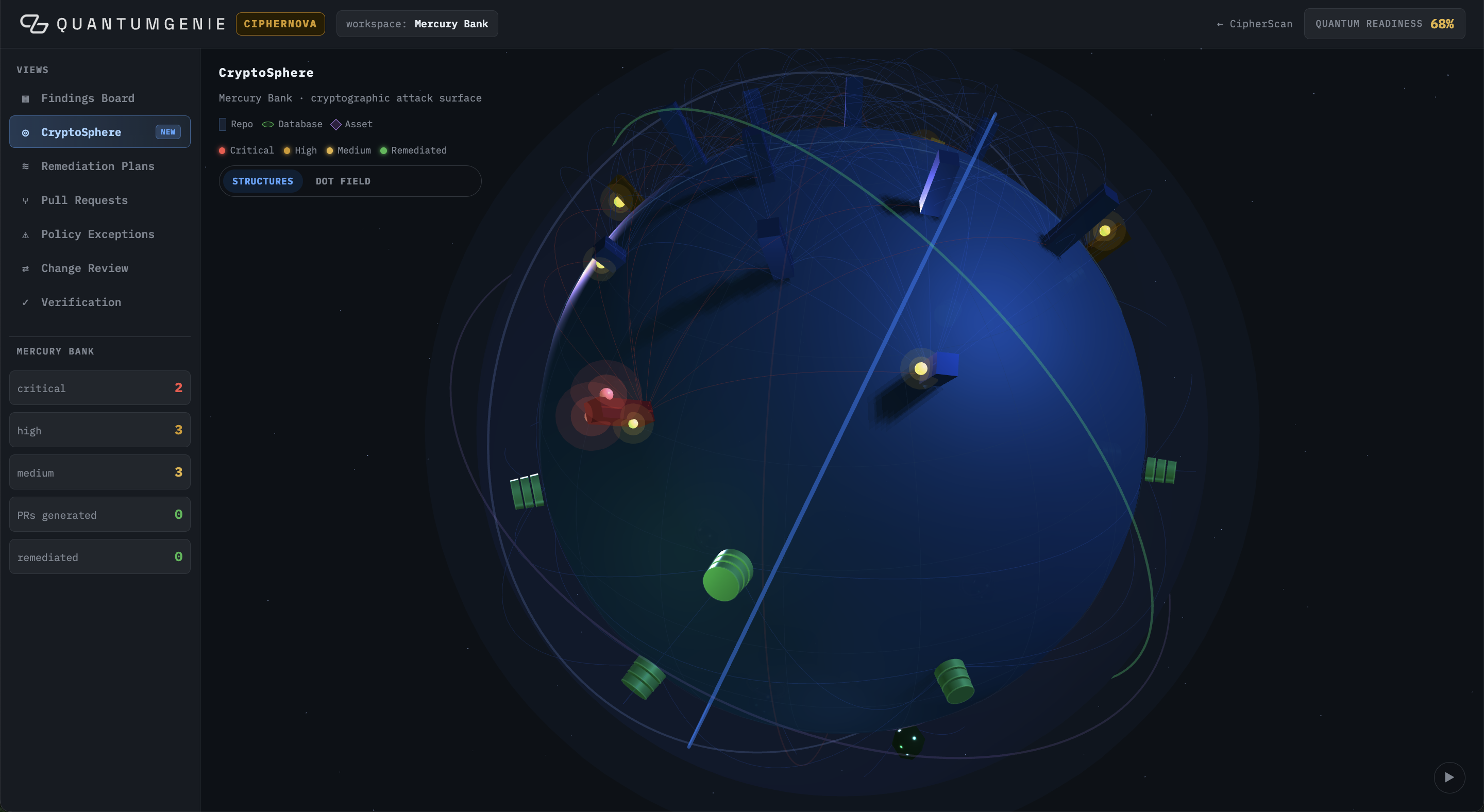Click the Asset legend diamond icon

click(x=336, y=124)
